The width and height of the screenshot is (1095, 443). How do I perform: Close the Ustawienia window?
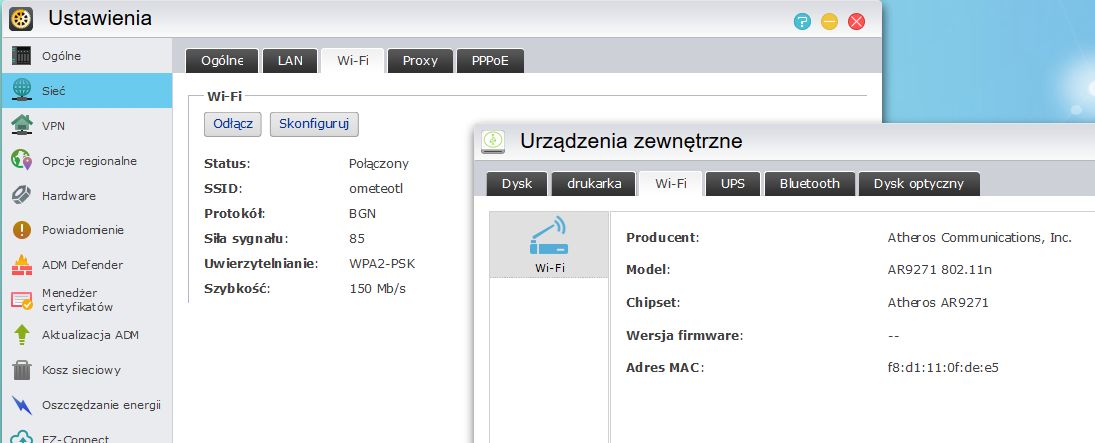click(856, 22)
